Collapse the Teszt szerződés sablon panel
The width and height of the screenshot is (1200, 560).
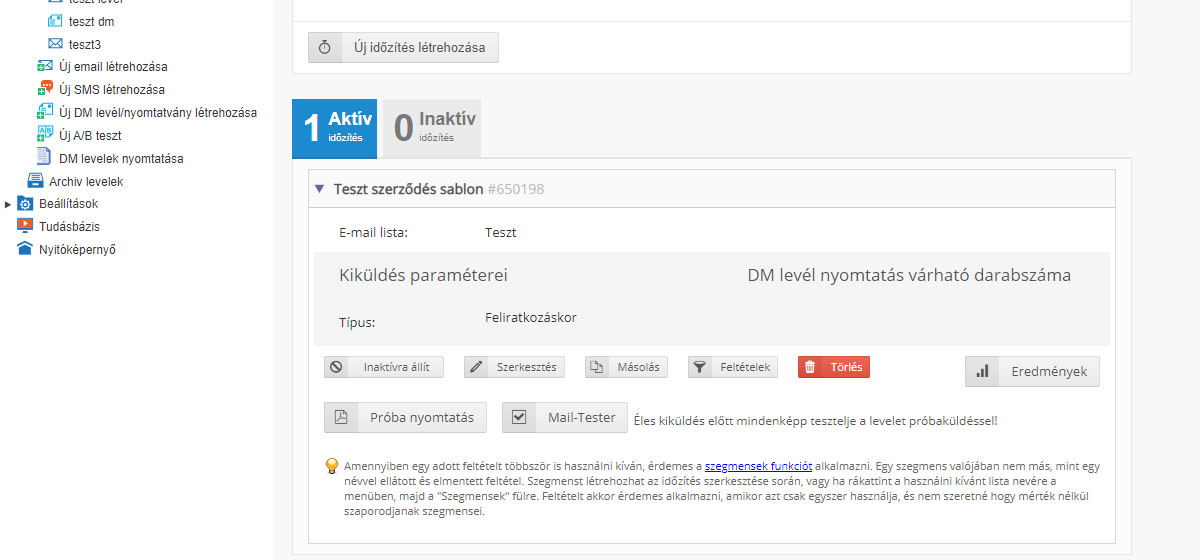tap(319, 189)
